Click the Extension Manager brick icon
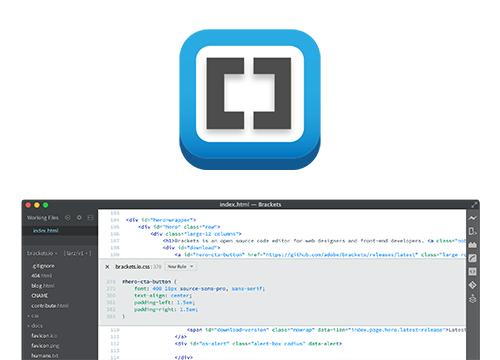 [472, 245]
